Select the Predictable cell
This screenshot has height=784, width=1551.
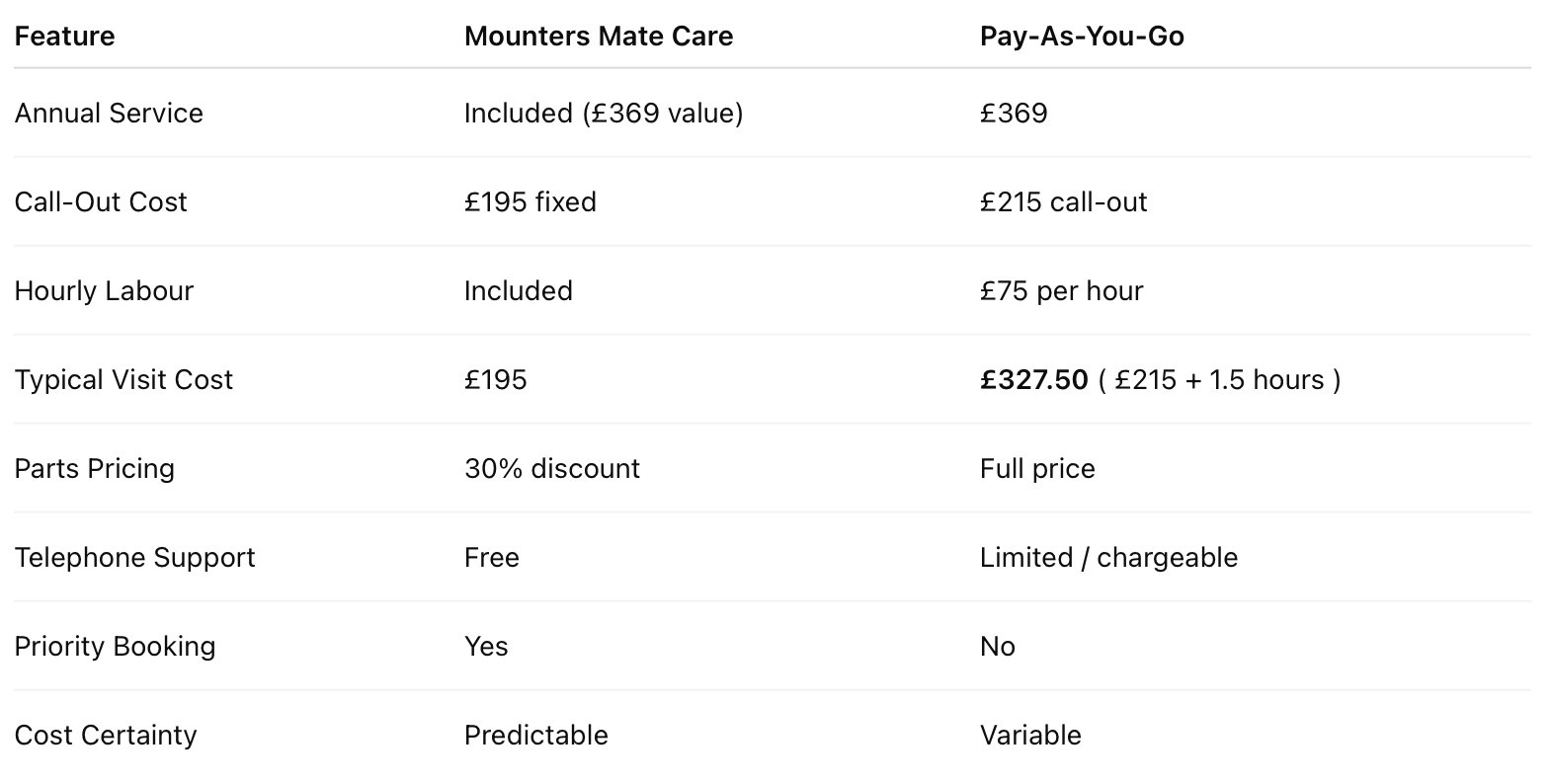point(536,736)
